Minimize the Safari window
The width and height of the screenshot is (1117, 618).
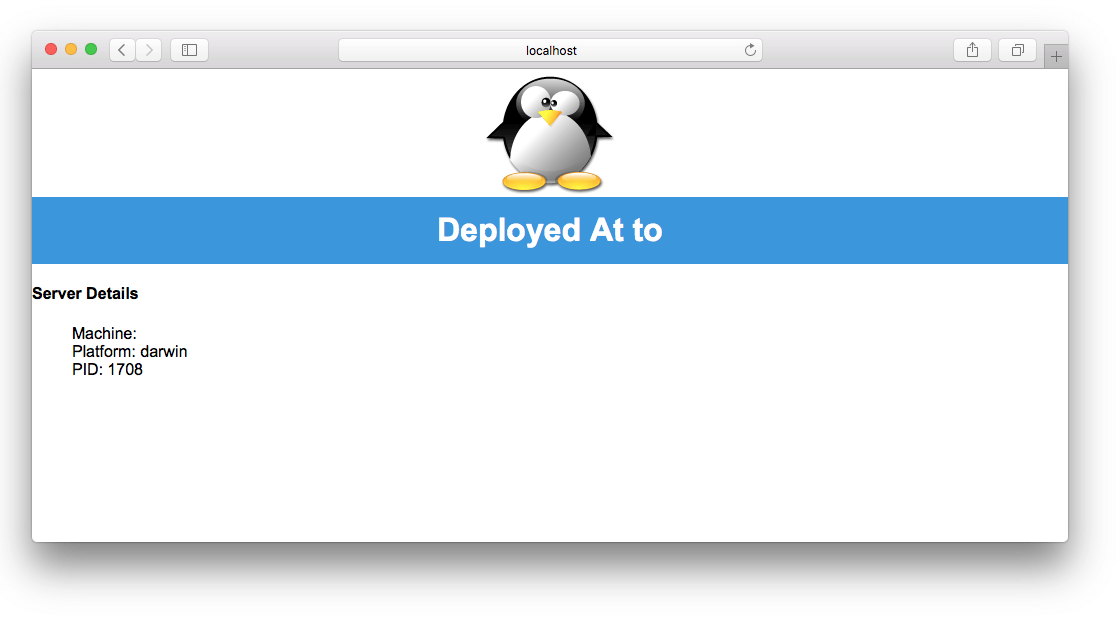tap(71, 49)
